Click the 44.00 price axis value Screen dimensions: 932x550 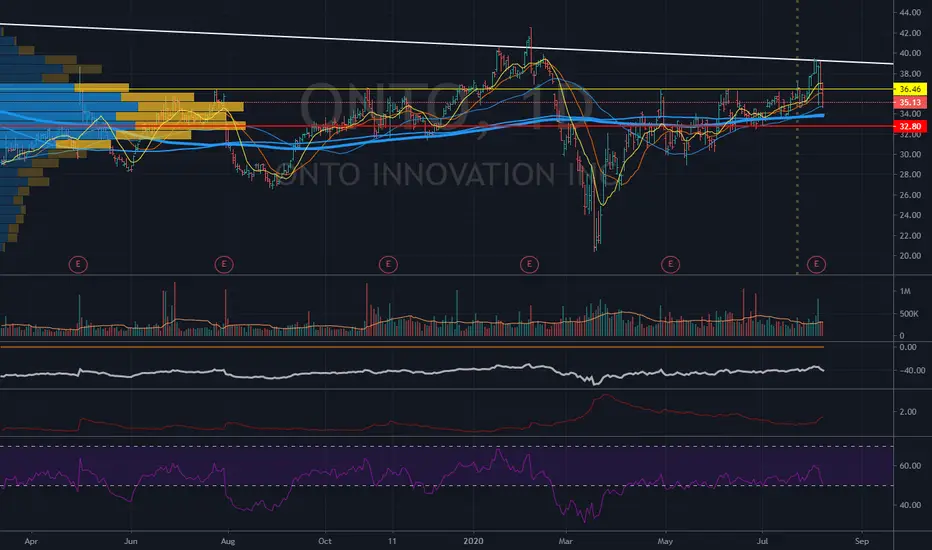pos(910,12)
